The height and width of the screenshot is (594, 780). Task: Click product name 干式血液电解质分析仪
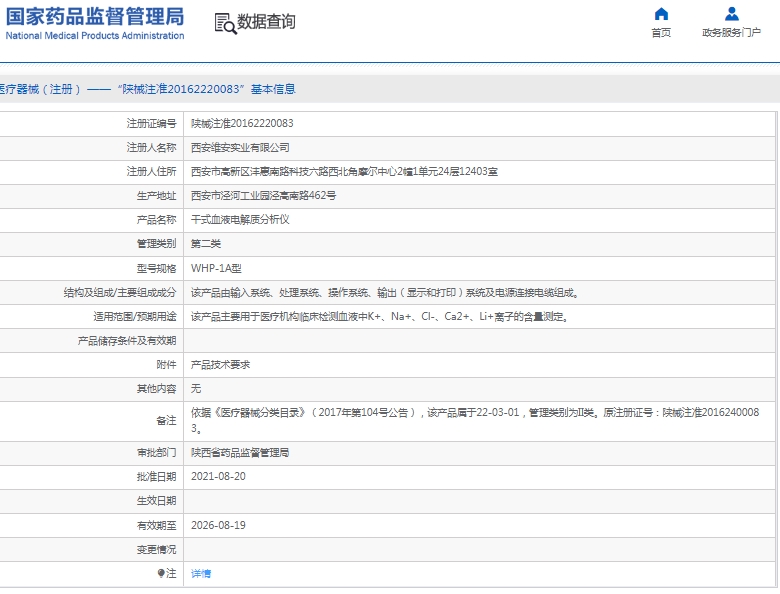(240, 219)
